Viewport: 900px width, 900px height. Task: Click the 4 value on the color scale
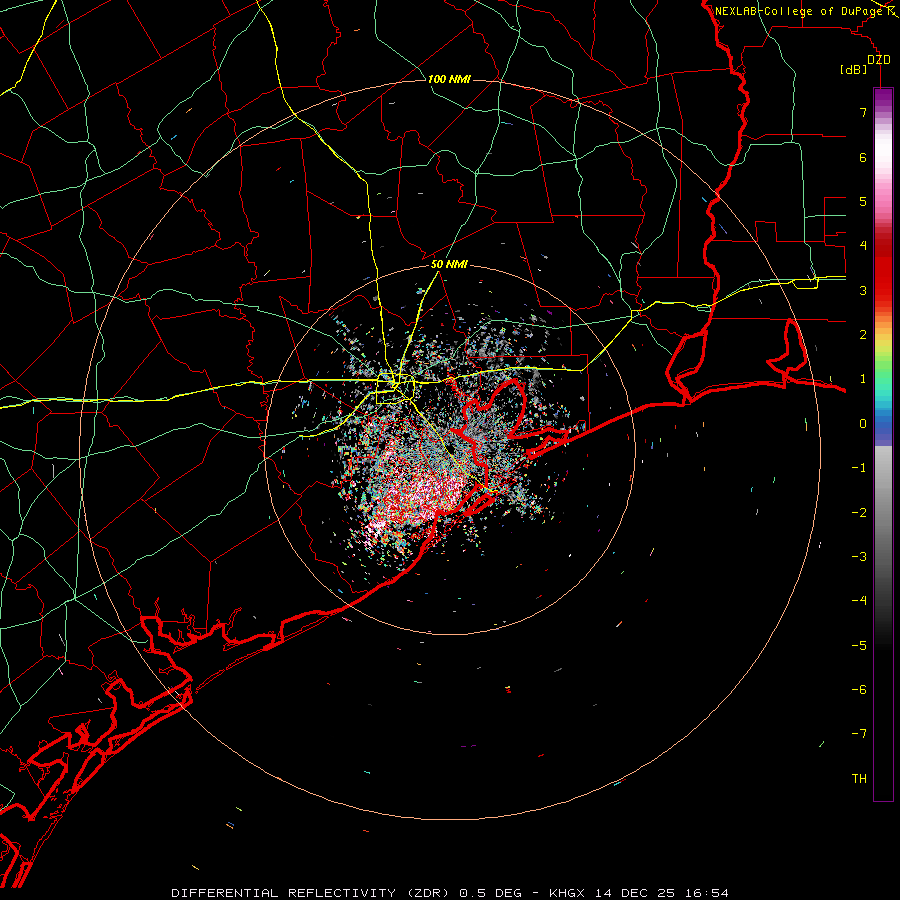[x=863, y=246]
